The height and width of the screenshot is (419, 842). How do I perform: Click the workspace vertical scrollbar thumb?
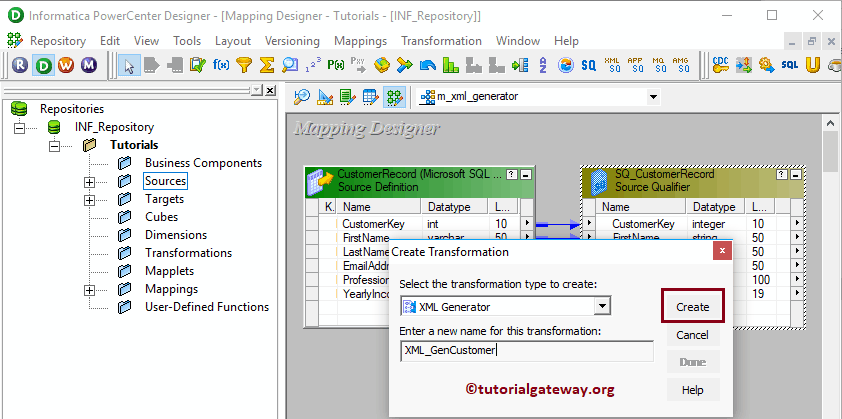click(x=829, y=153)
